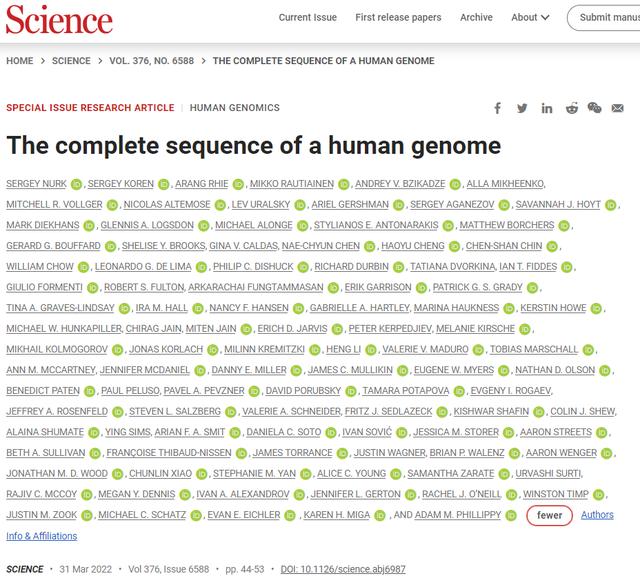Open Current Issue menu item
Image resolution: width=640 pixels, height=576 pixels.
pos(308,17)
